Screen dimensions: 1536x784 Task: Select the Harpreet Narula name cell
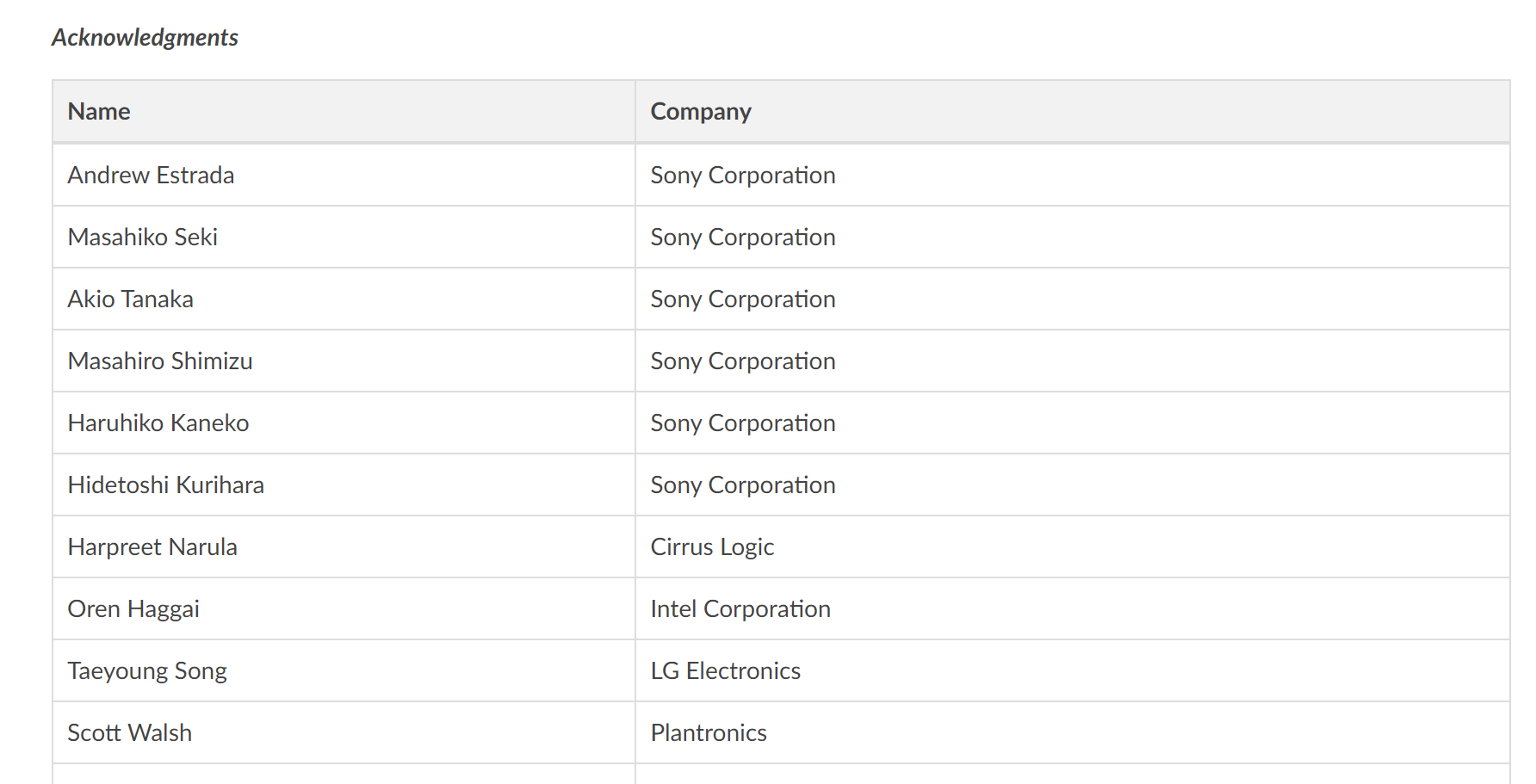(x=152, y=547)
